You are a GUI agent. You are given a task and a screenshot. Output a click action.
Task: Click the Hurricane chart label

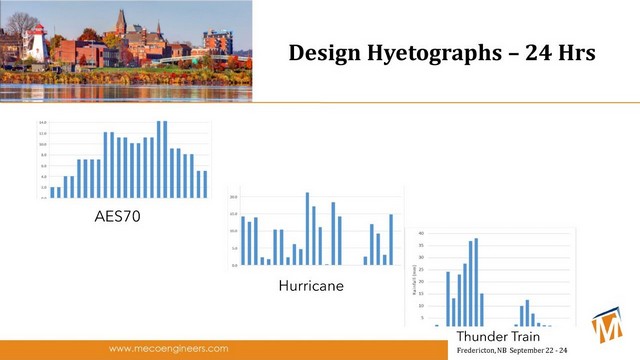[x=311, y=286]
